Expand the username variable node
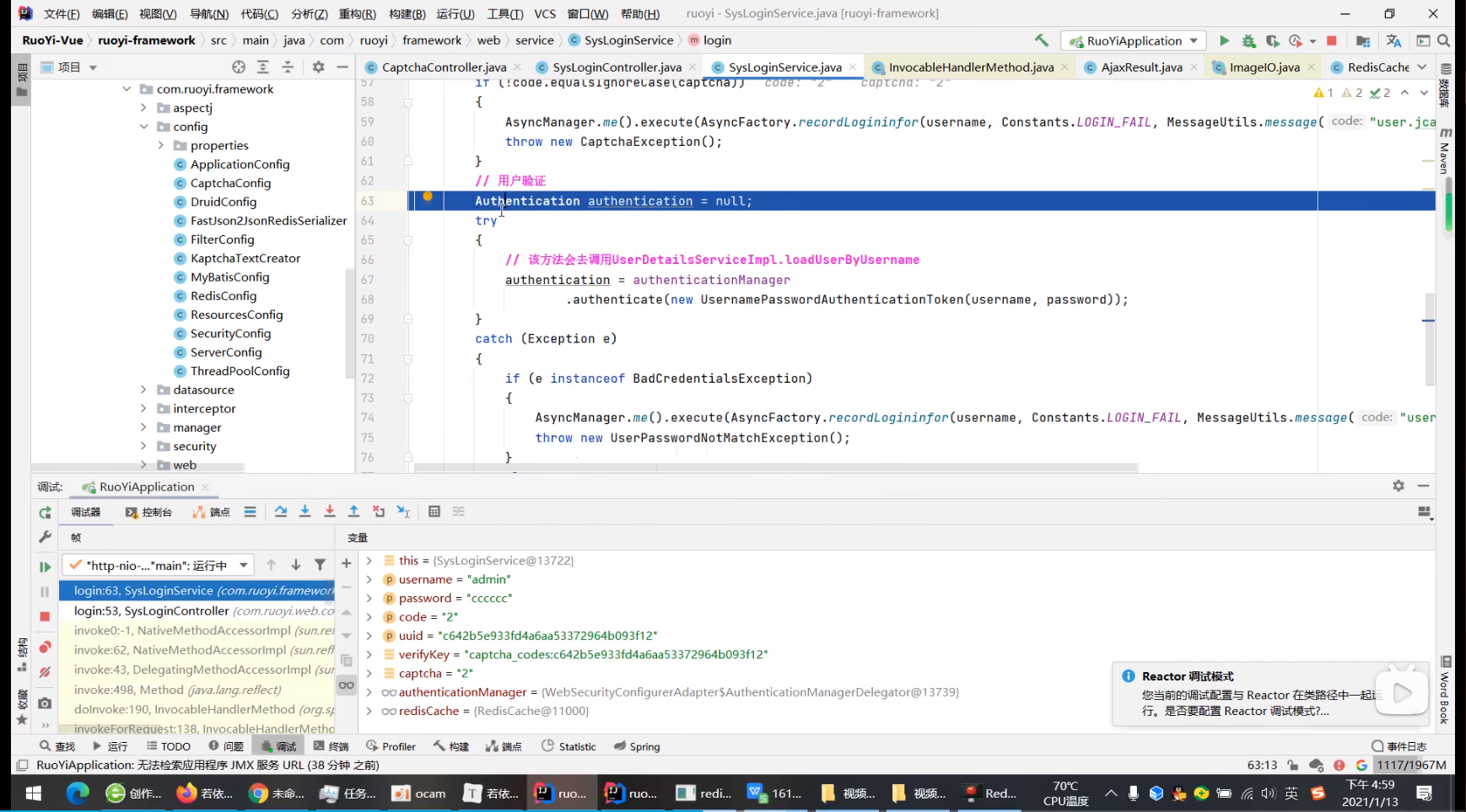The image size is (1466, 812). 369,579
